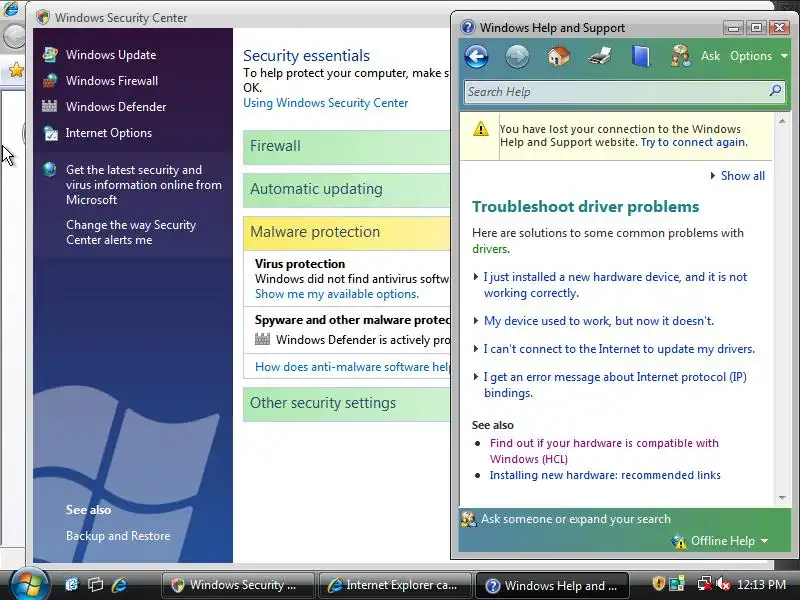The image size is (800, 600).
Task: Click the Windows Defender castle icon in sidebar
Action: [x=49, y=106]
